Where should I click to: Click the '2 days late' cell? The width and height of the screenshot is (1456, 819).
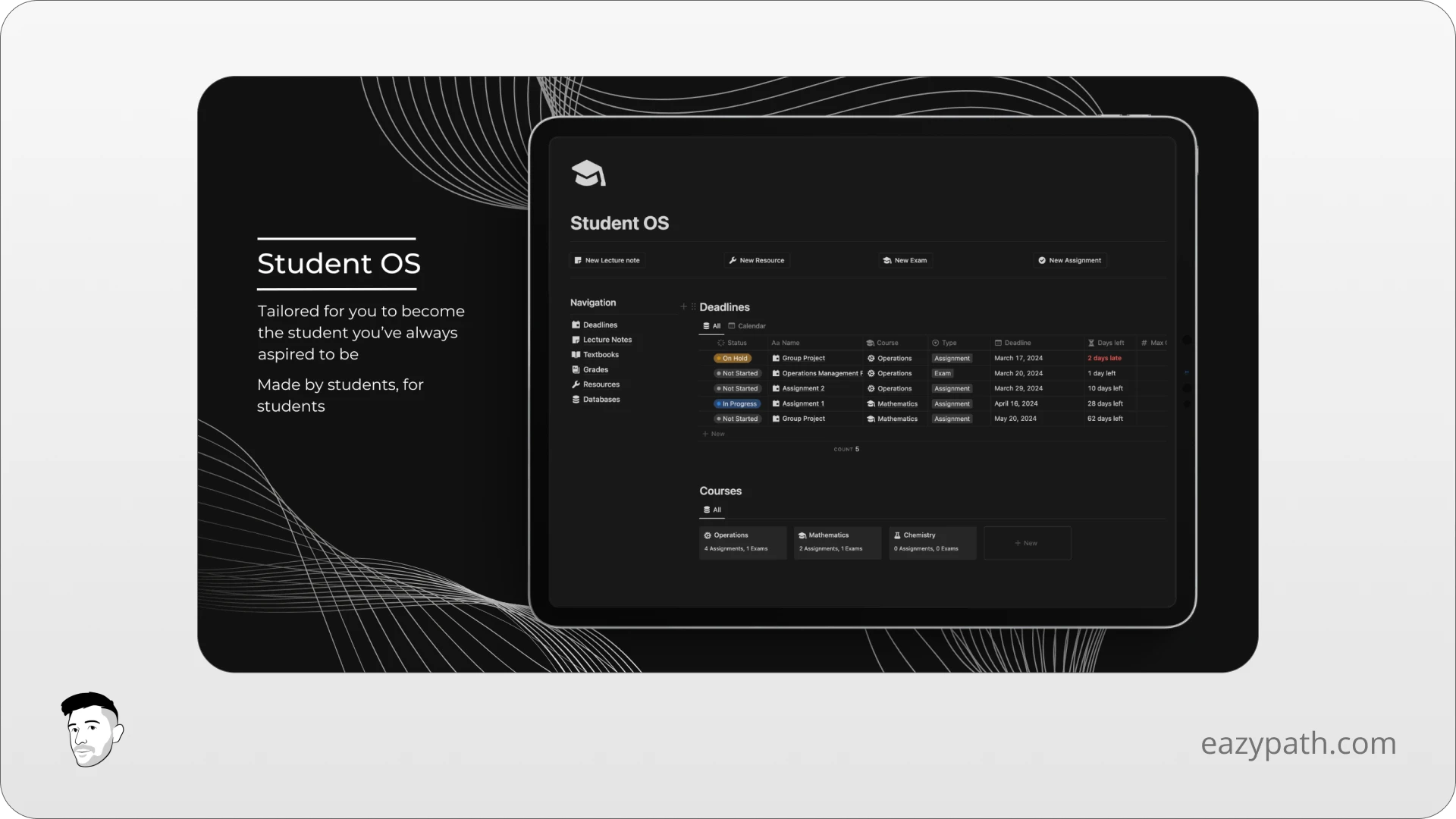[1104, 359]
